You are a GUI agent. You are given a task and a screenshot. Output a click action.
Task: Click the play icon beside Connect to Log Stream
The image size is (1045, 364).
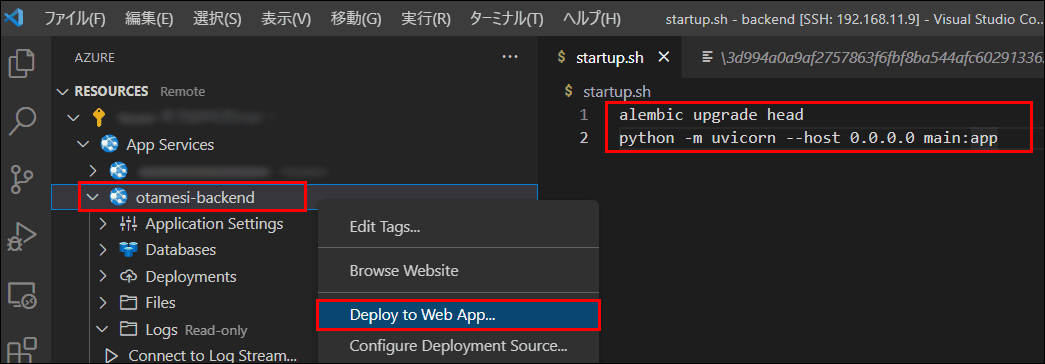point(111,355)
